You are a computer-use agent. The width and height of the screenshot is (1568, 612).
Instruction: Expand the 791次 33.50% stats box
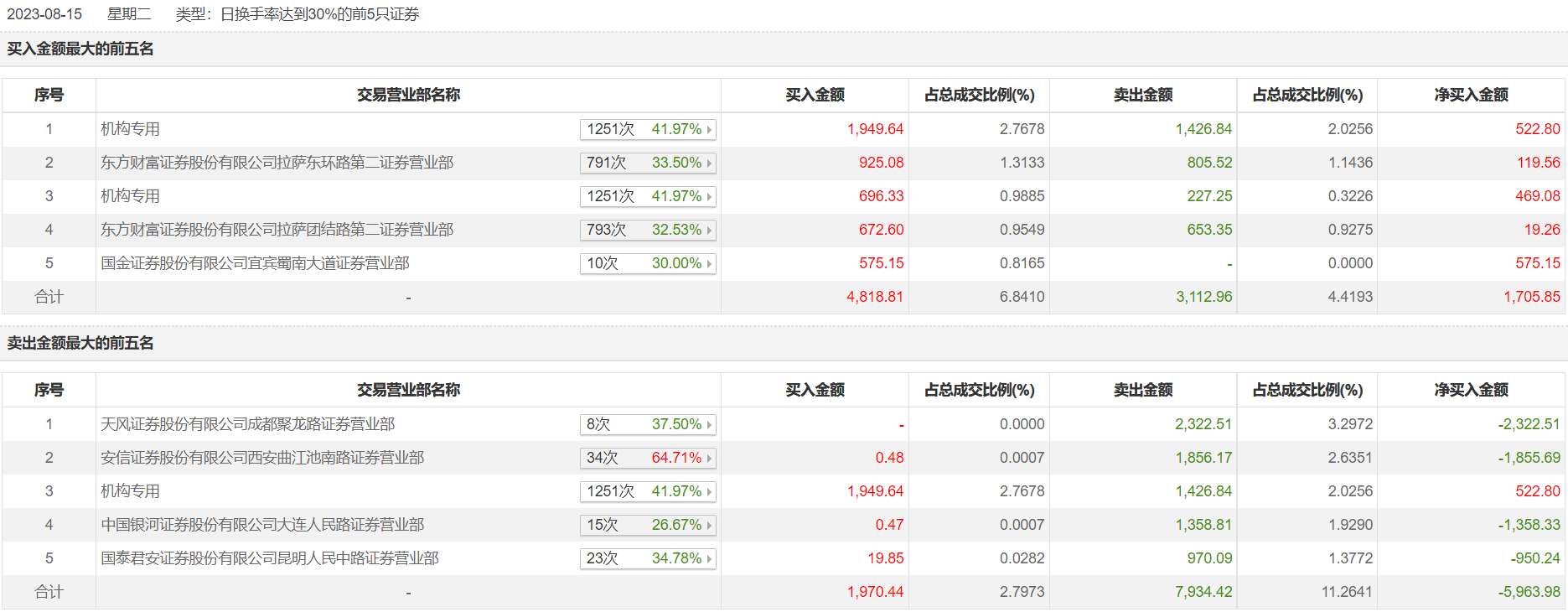[648, 163]
